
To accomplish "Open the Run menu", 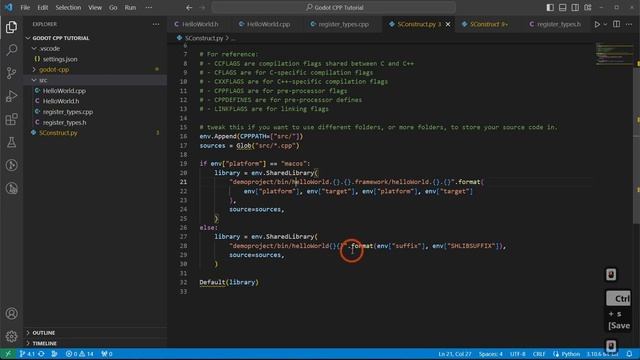I will pyautogui.click(x=130, y=7).
